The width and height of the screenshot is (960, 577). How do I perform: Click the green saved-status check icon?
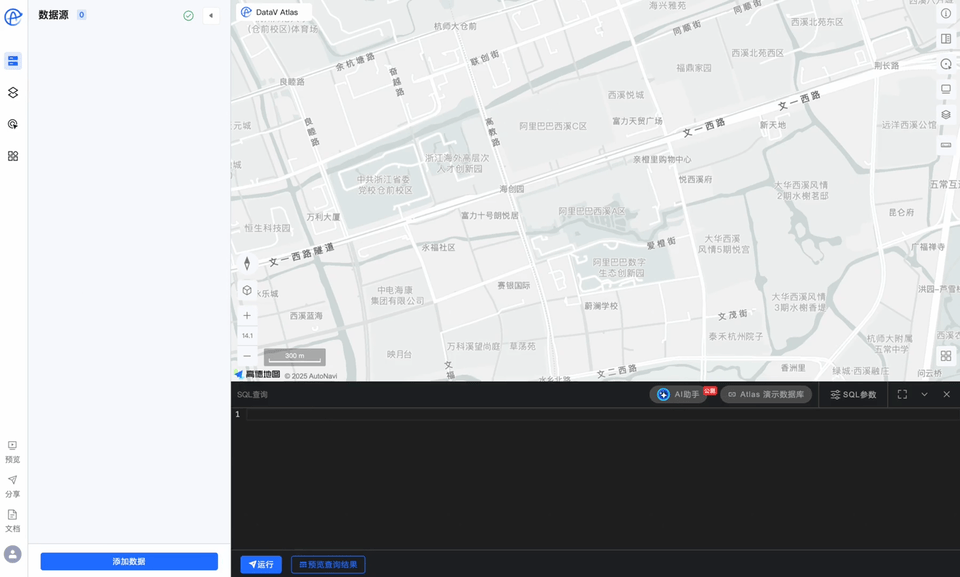coord(189,16)
